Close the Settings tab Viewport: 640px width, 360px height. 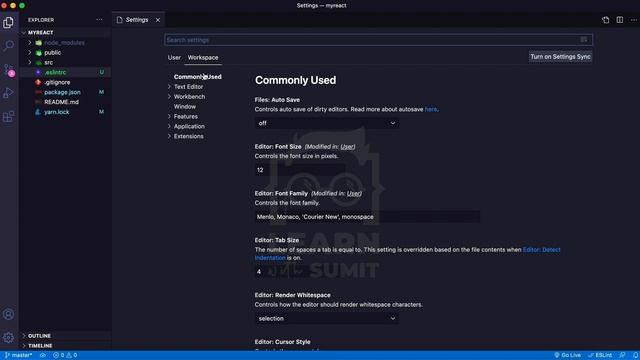coord(158,20)
